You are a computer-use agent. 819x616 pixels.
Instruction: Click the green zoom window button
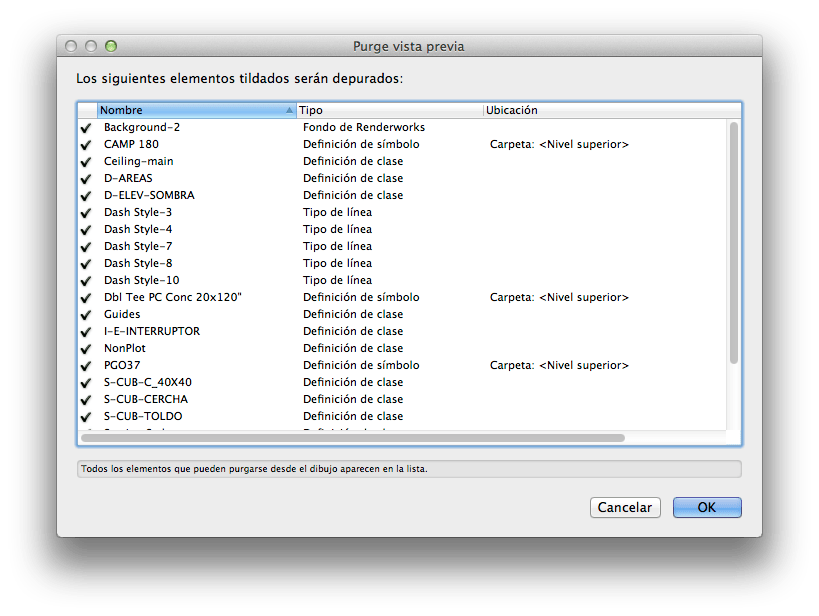point(111,46)
